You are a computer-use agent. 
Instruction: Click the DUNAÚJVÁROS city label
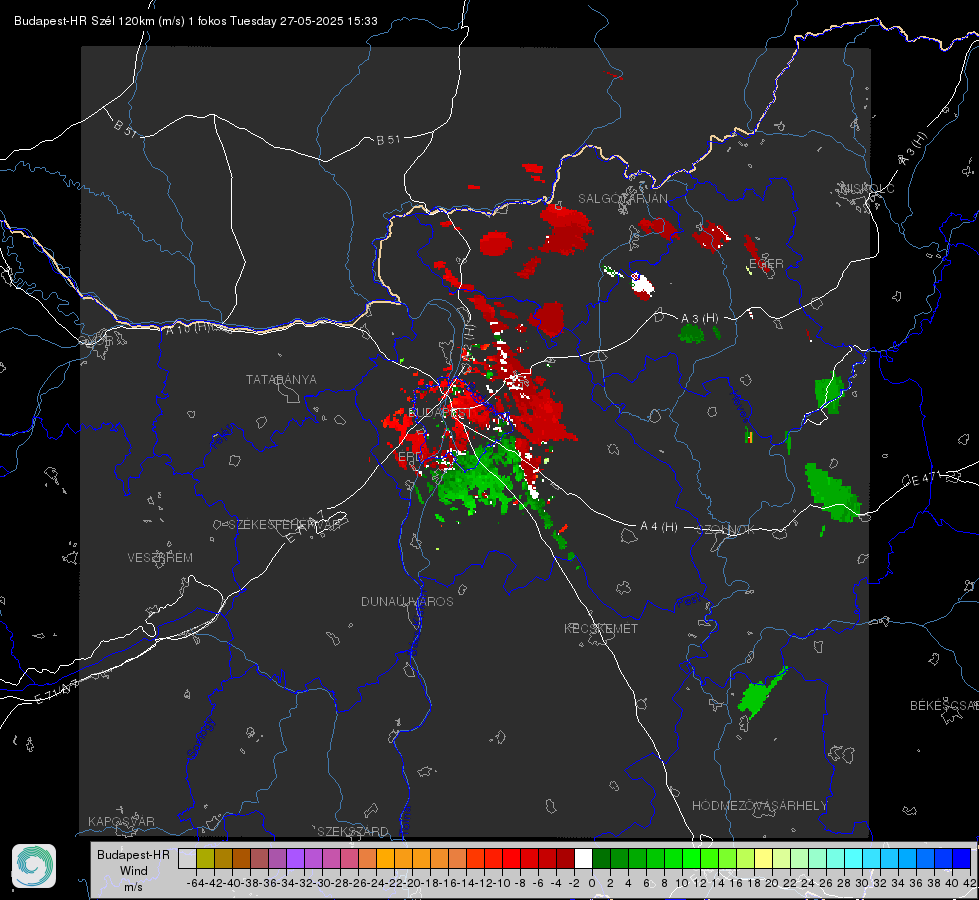tap(407, 601)
